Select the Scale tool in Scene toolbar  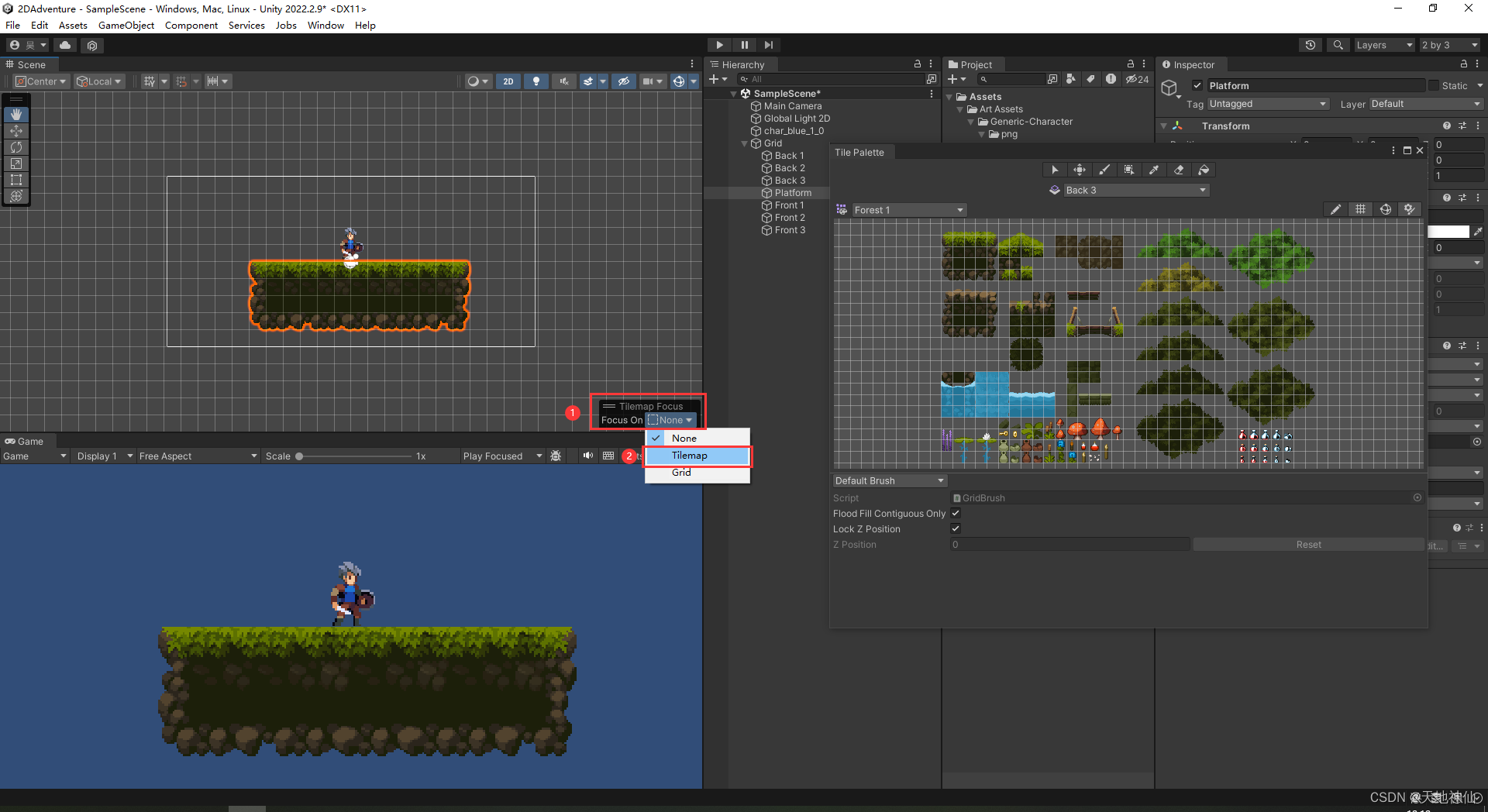click(16, 163)
